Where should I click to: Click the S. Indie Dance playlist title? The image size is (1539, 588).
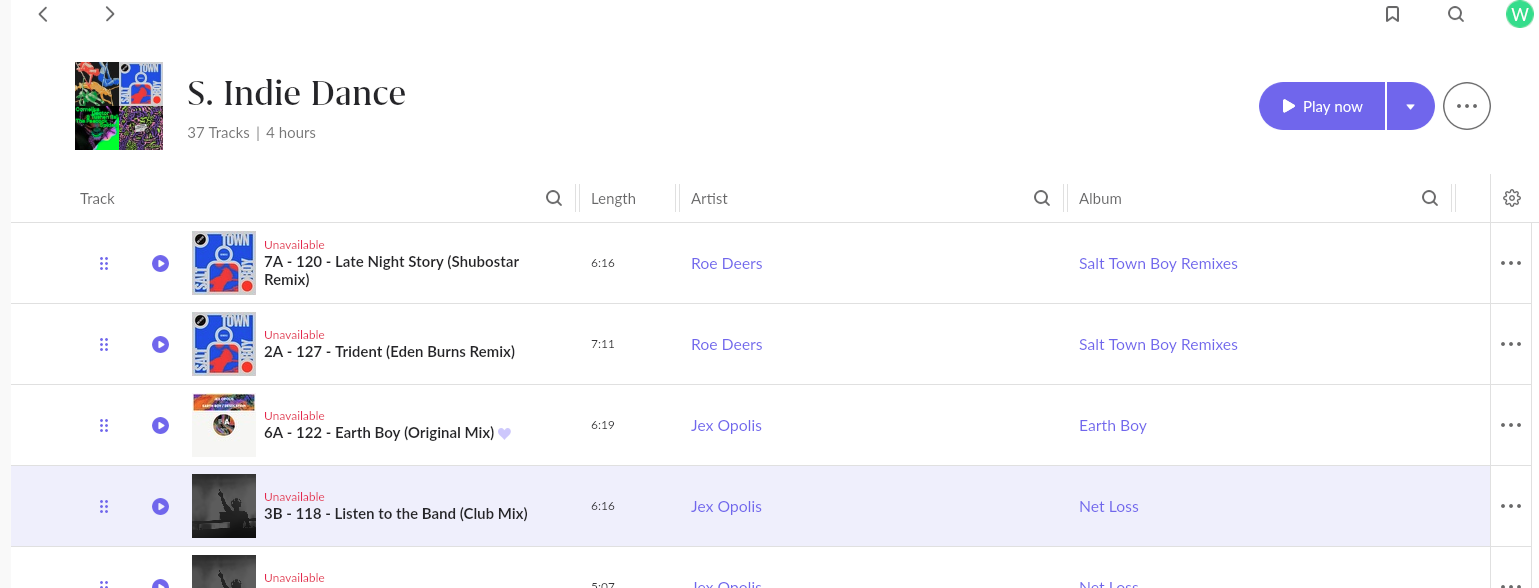pyautogui.click(x=297, y=93)
